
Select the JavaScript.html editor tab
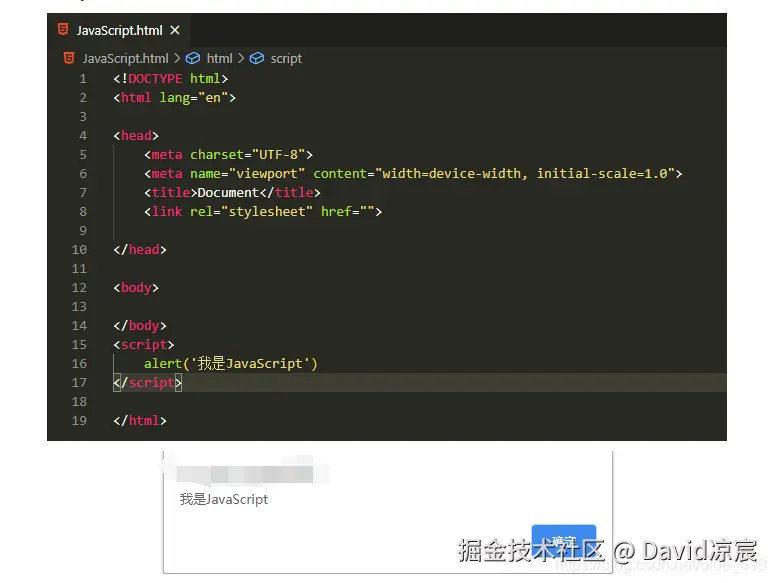point(119,30)
